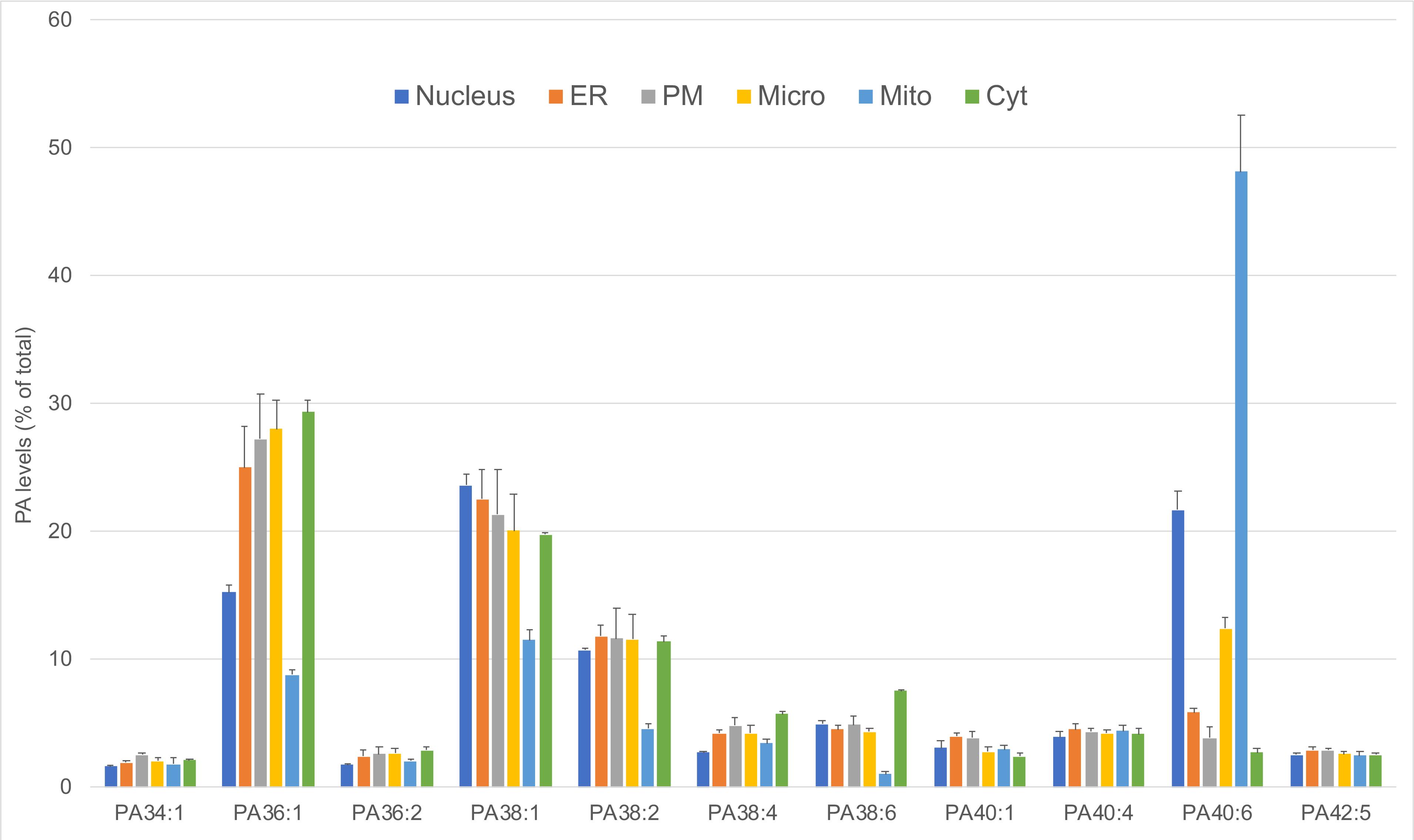The width and height of the screenshot is (1414, 840).
Task: Select the Nucleus bar for PA38:1
Action: point(466,636)
